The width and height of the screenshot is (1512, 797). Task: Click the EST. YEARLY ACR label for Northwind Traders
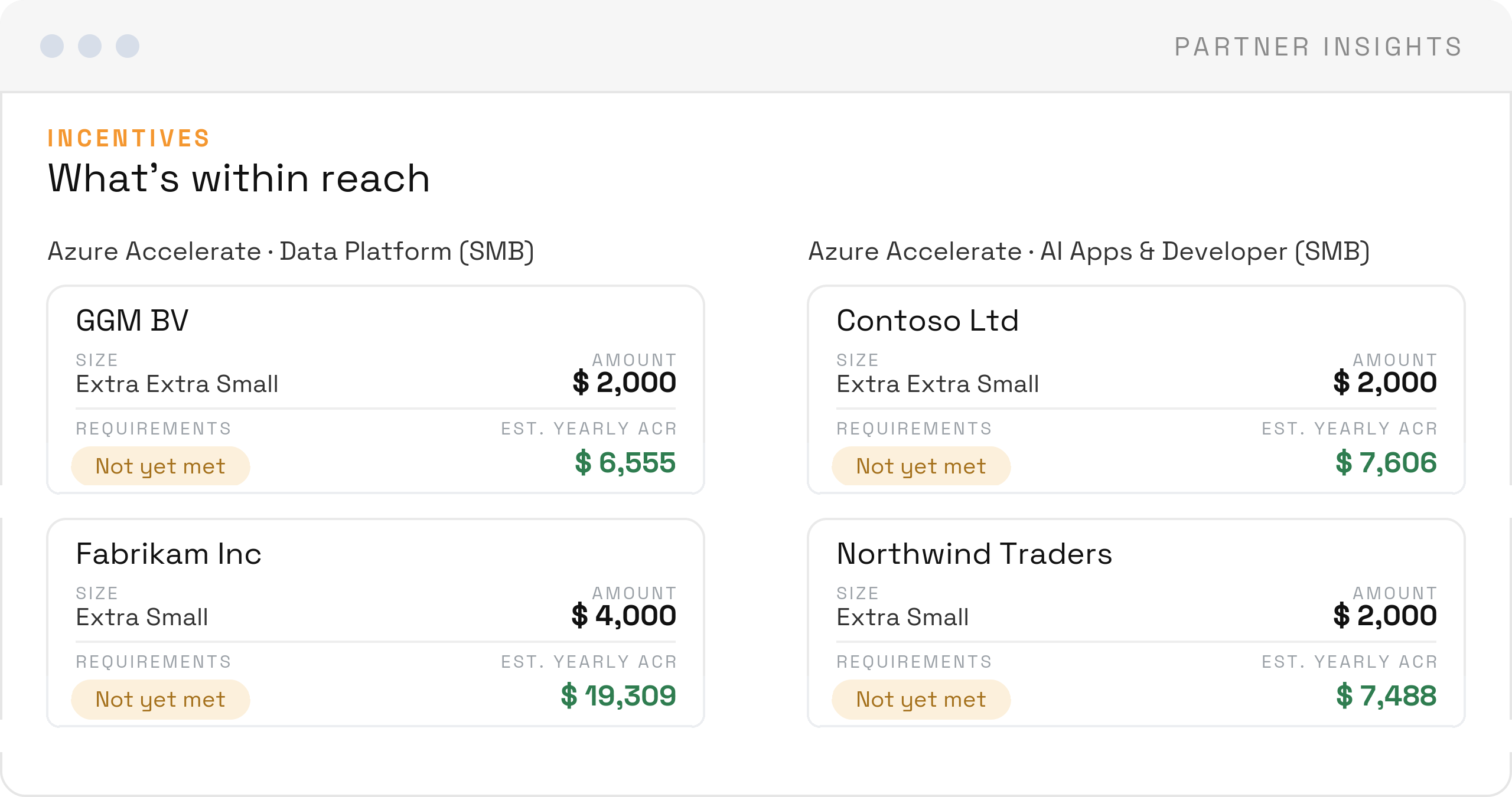click(x=1350, y=662)
